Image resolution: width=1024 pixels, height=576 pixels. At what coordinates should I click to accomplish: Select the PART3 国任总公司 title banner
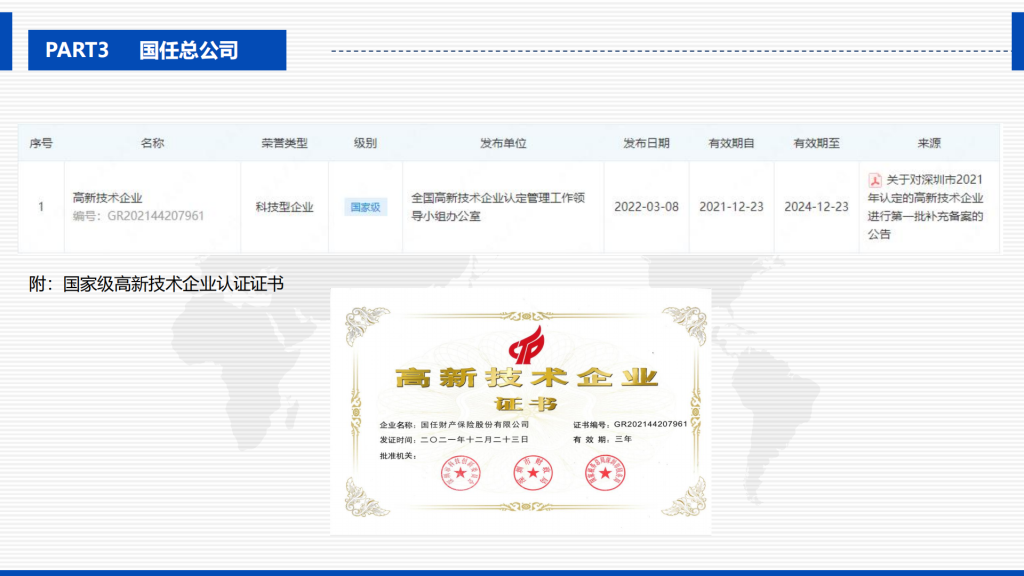(x=157, y=50)
